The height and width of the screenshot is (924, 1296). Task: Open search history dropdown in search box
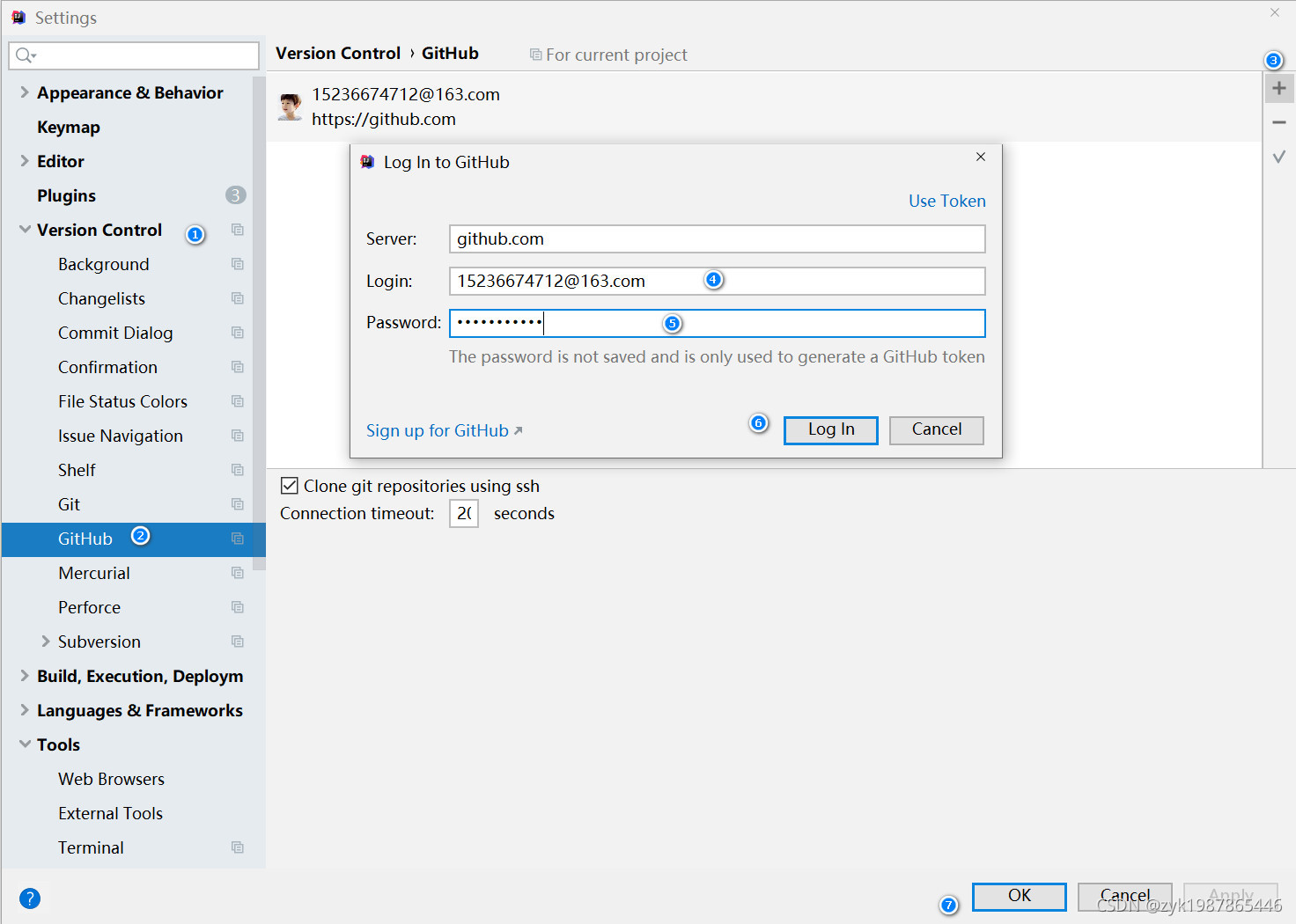tap(33, 56)
